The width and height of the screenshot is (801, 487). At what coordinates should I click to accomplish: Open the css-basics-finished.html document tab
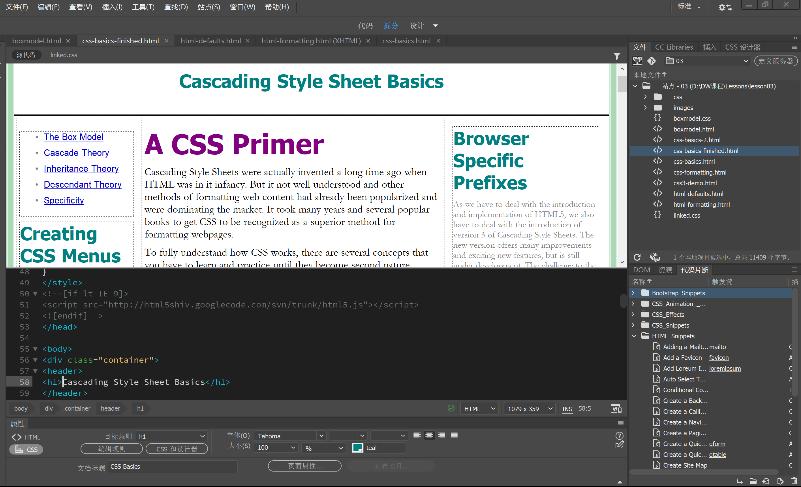[x=121, y=40]
